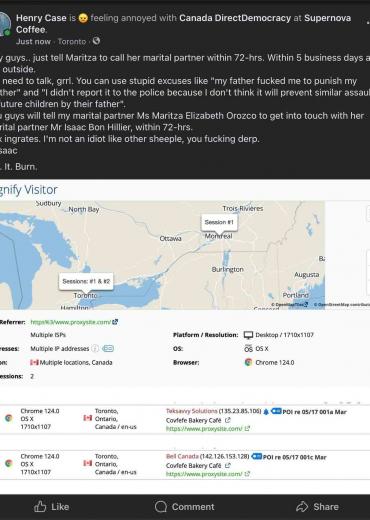
Task: Open the Comment bubble icon
Action: click(161, 507)
